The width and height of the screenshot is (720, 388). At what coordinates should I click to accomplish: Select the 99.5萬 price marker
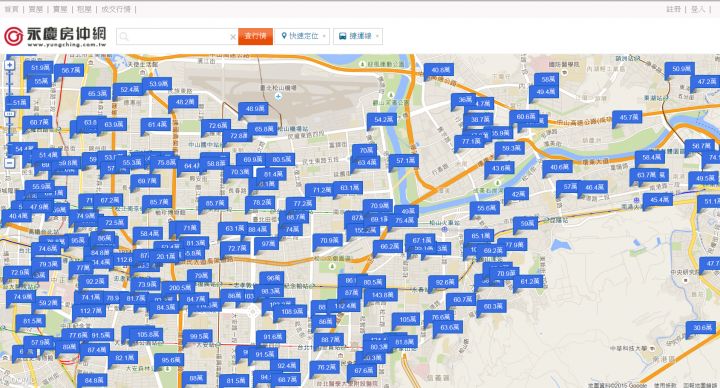click(x=198, y=337)
